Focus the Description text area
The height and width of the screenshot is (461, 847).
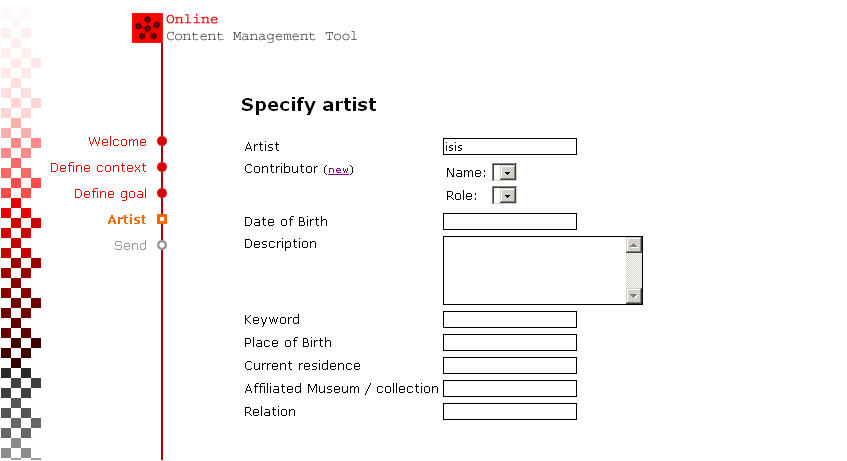(x=535, y=270)
